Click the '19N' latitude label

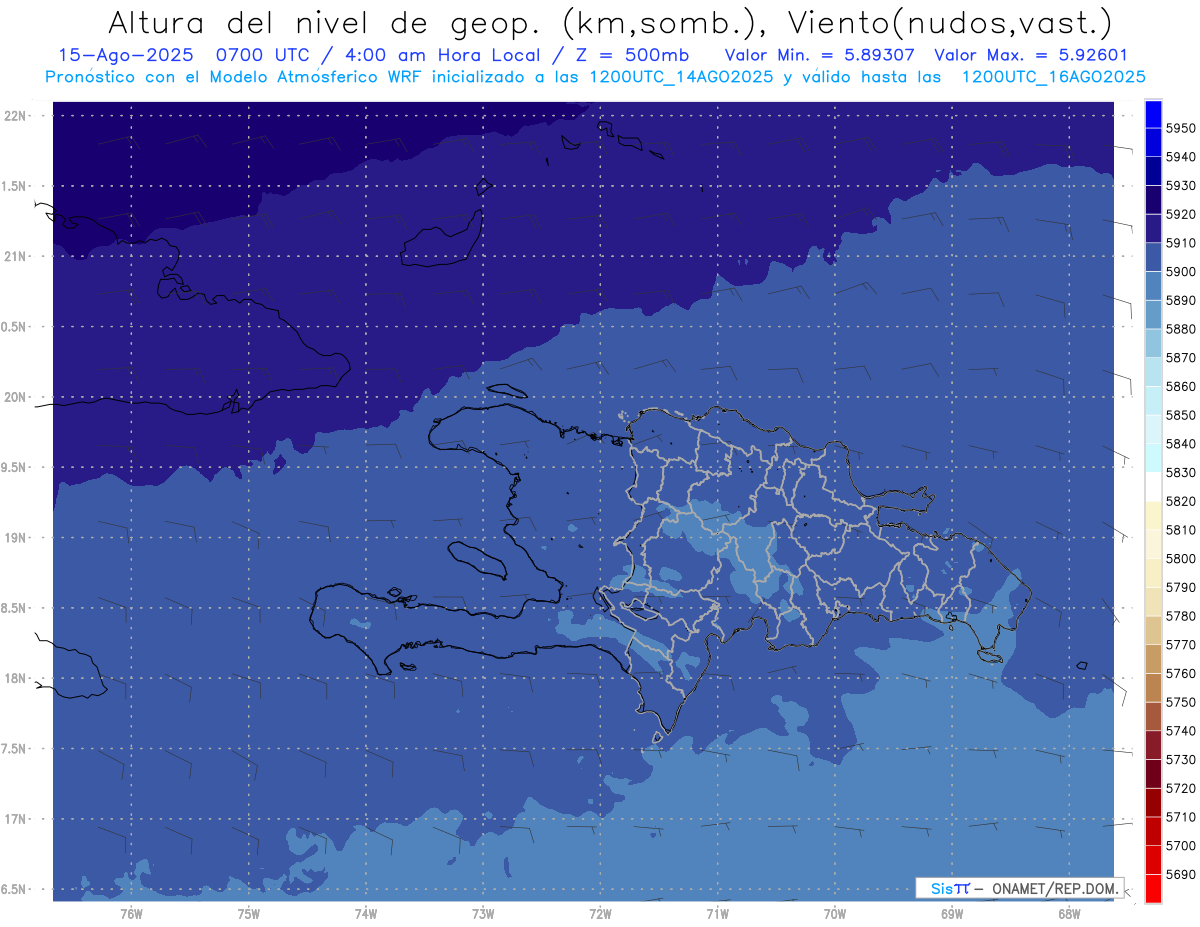16,537
